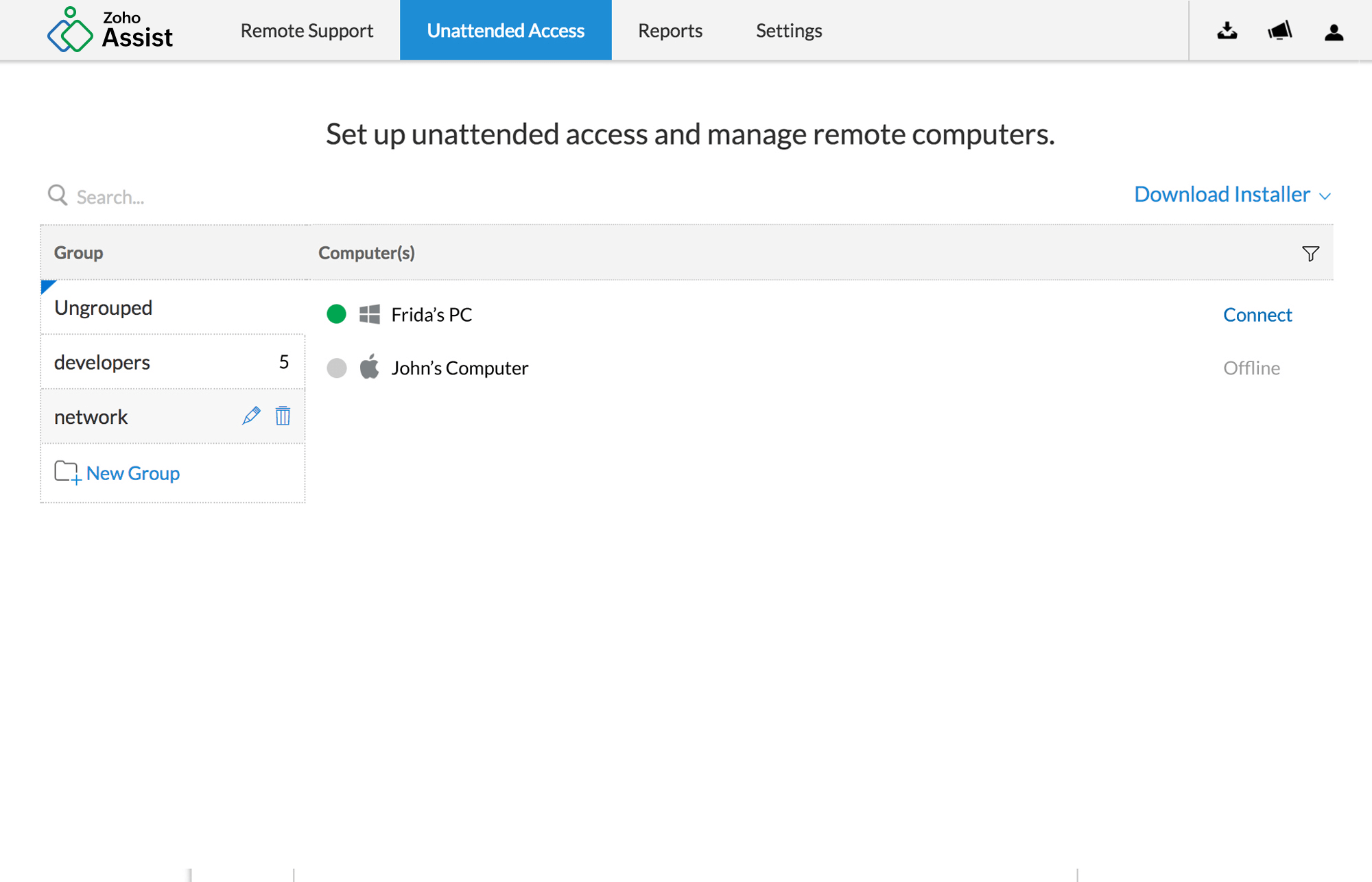Click the Windows icon beside Frida's PC
The image size is (1372, 882).
pyautogui.click(x=370, y=314)
